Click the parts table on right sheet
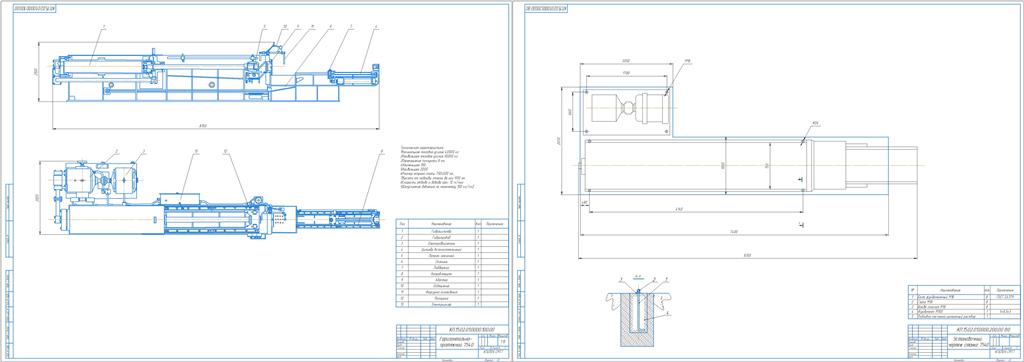 [965, 303]
